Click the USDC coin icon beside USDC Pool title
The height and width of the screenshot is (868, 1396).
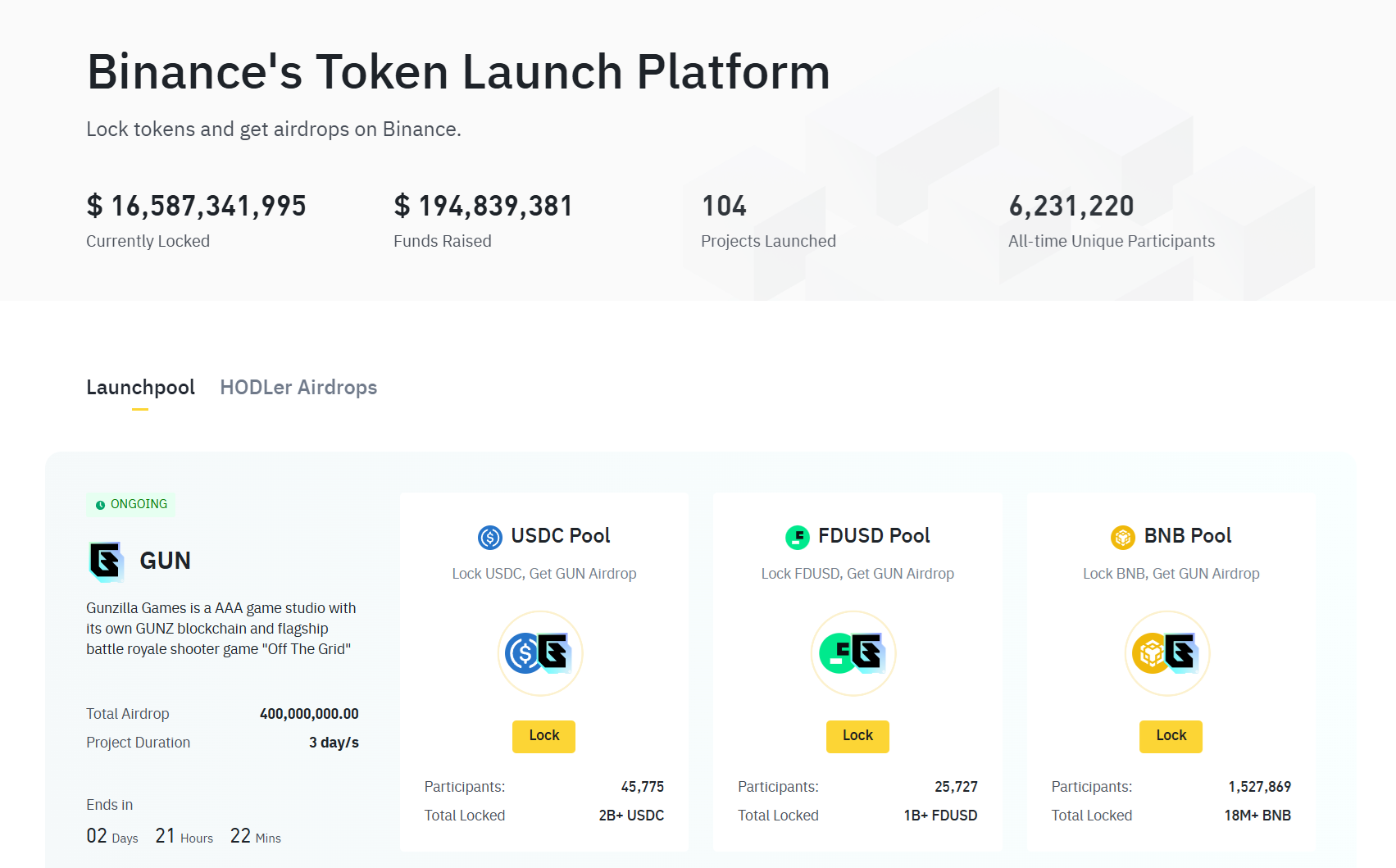point(490,537)
